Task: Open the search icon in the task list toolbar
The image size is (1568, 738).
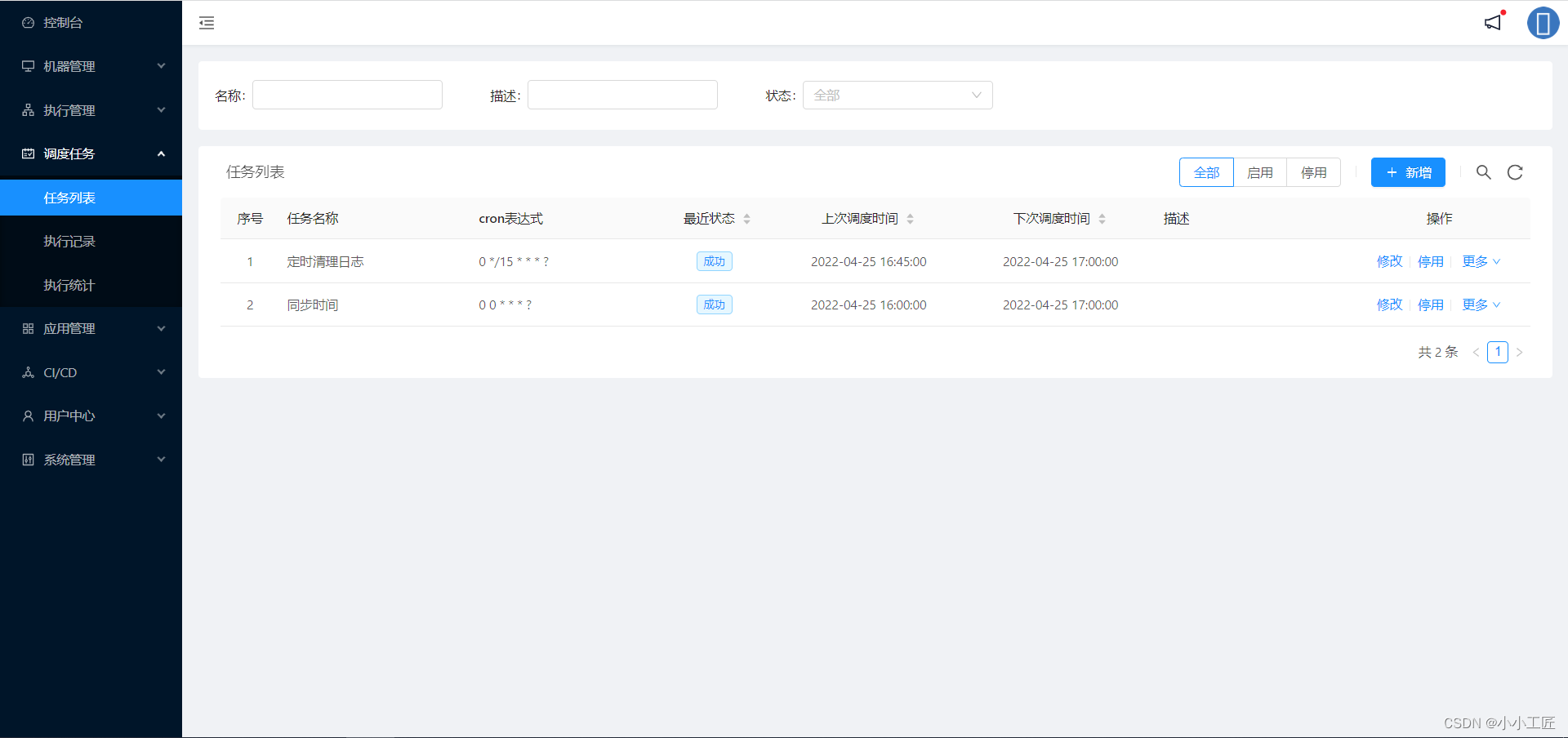Action: pos(1483,172)
